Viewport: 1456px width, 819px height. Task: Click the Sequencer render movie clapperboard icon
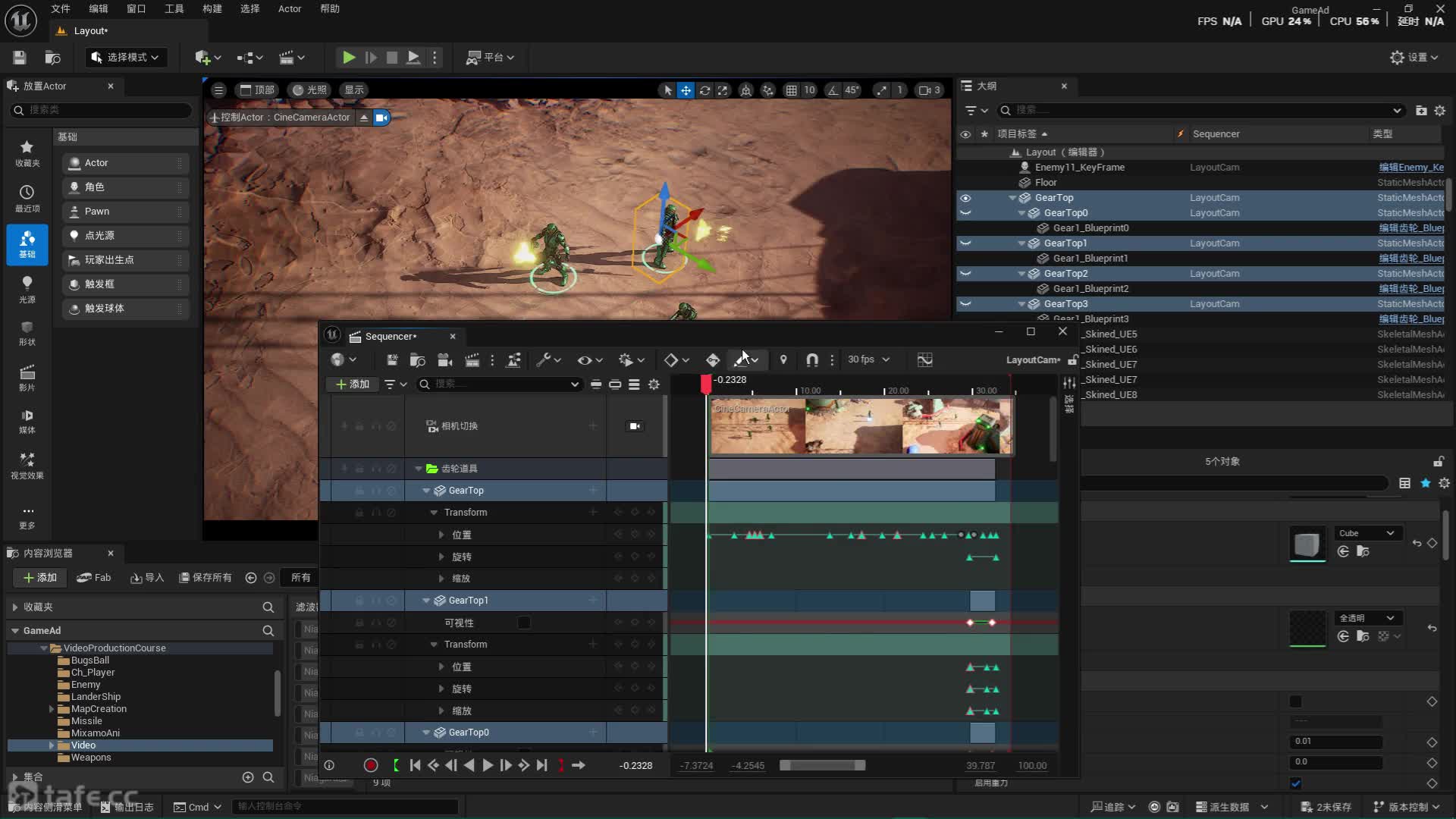point(472,359)
